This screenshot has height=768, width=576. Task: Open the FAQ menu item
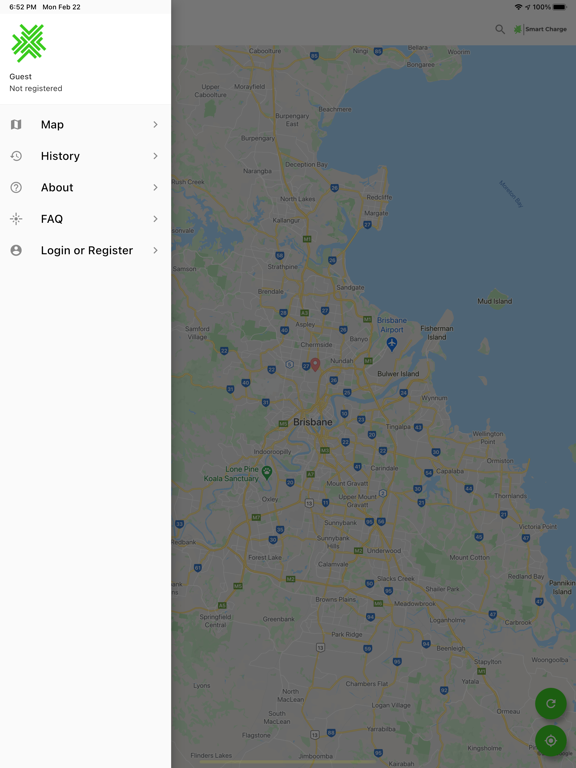[x=85, y=219]
